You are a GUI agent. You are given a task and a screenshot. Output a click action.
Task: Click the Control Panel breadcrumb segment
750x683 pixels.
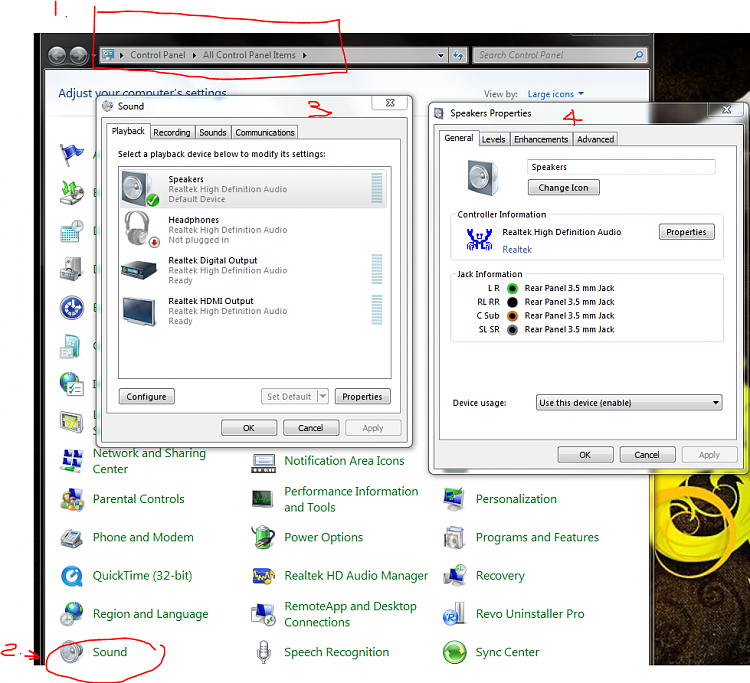point(158,55)
